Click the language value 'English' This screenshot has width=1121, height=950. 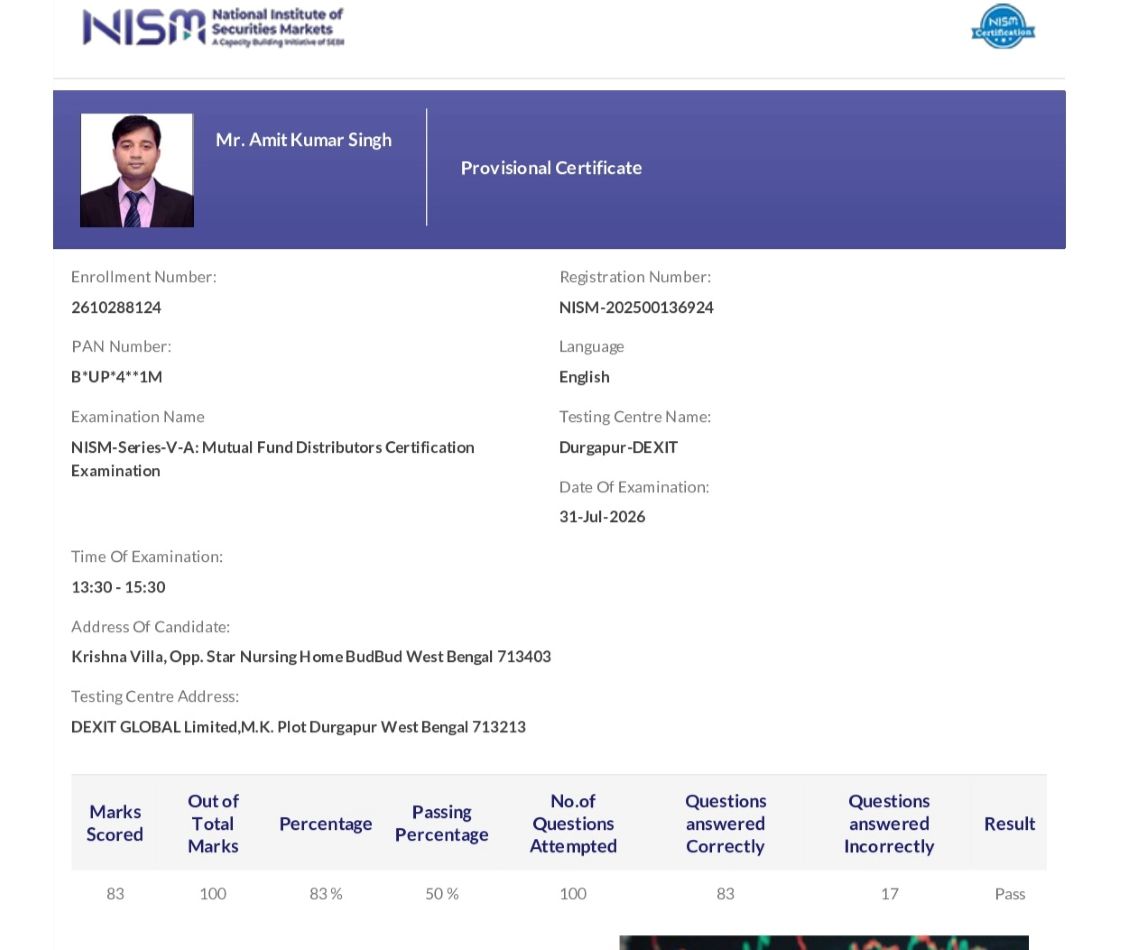click(584, 377)
